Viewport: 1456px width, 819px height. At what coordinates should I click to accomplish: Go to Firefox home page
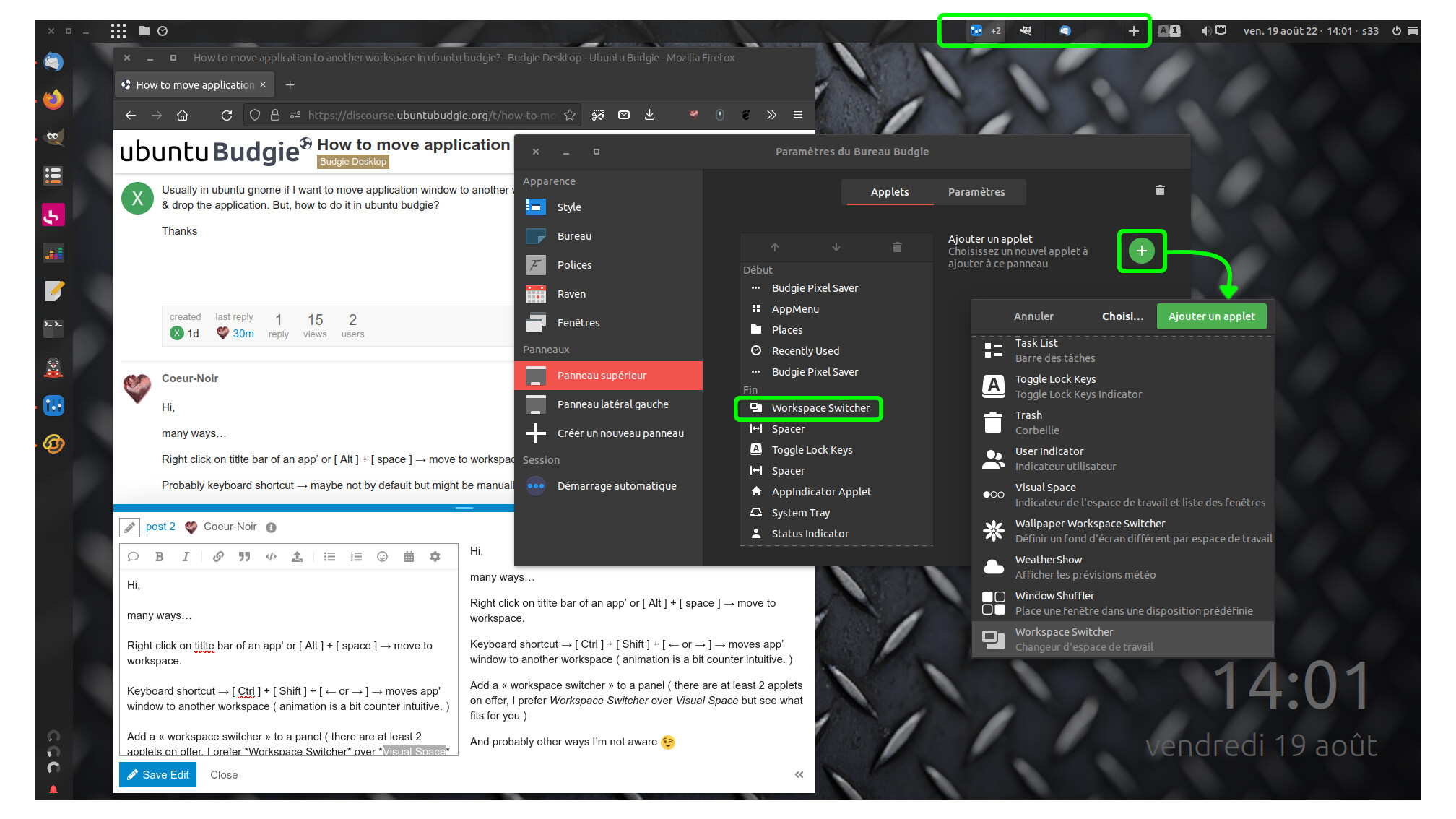click(182, 115)
